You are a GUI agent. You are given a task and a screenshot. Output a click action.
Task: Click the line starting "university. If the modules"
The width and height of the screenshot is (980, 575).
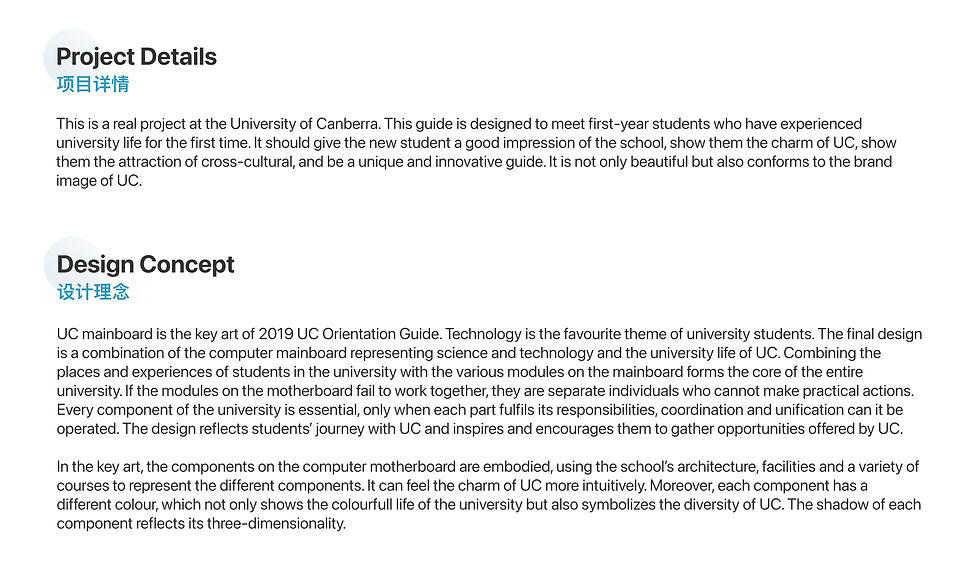tap(485, 391)
